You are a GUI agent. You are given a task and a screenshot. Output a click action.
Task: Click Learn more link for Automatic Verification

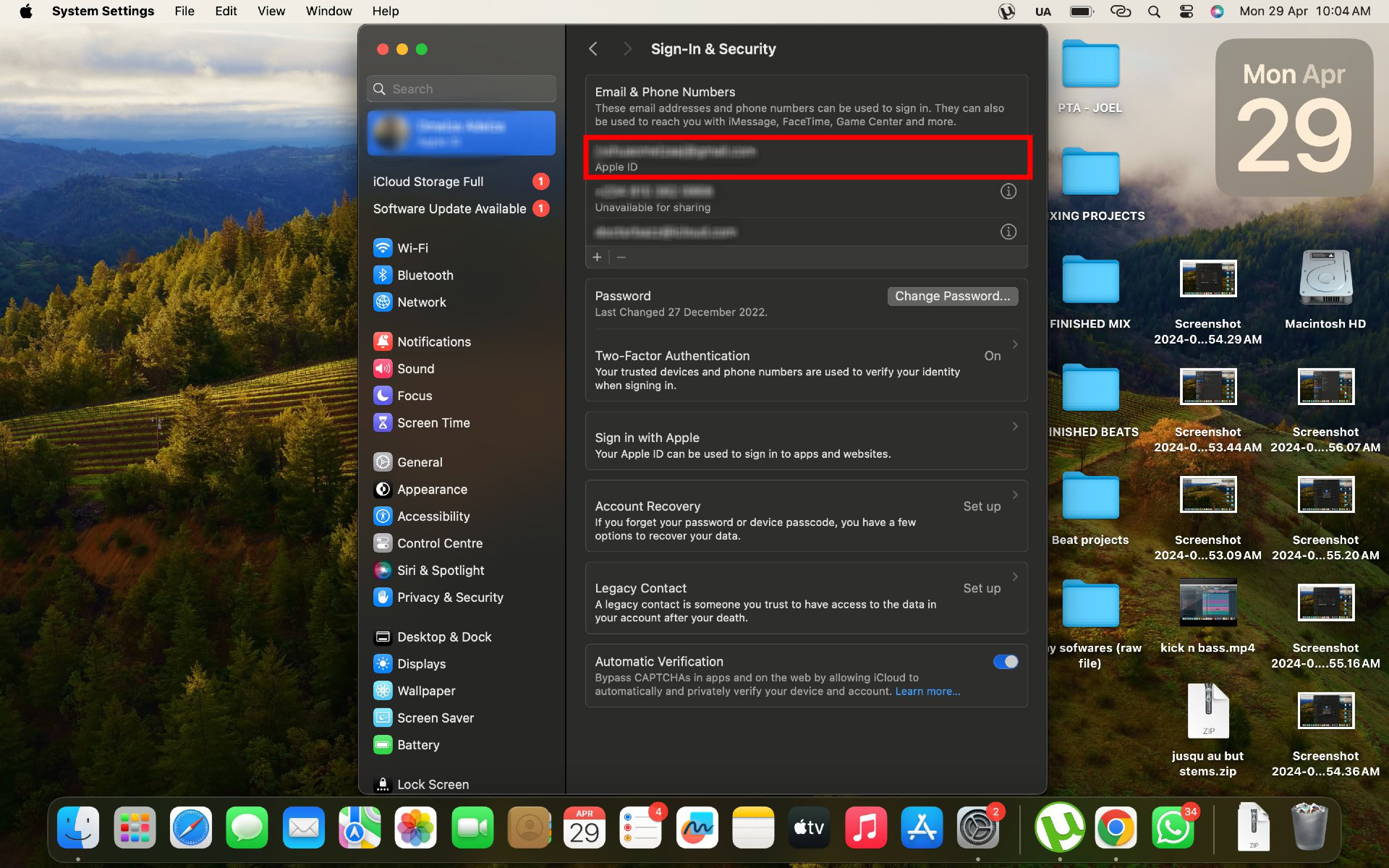[x=927, y=691]
